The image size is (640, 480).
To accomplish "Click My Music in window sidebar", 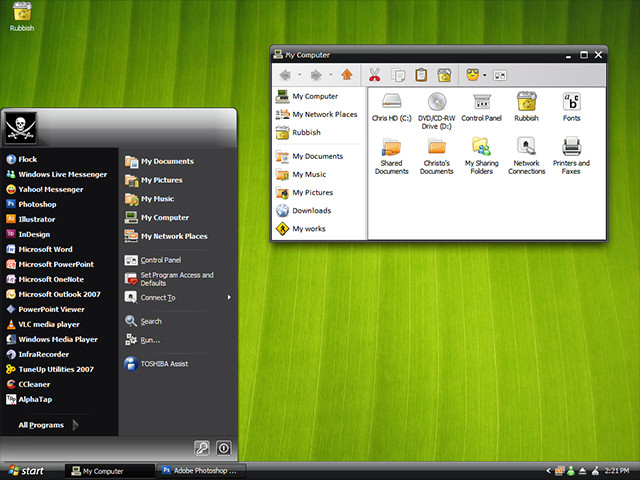I will tap(301, 174).
